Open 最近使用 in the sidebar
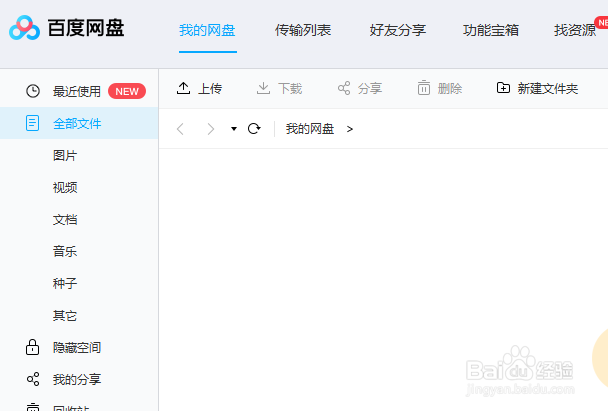Screen dimensions: 608x411 point(77,92)
